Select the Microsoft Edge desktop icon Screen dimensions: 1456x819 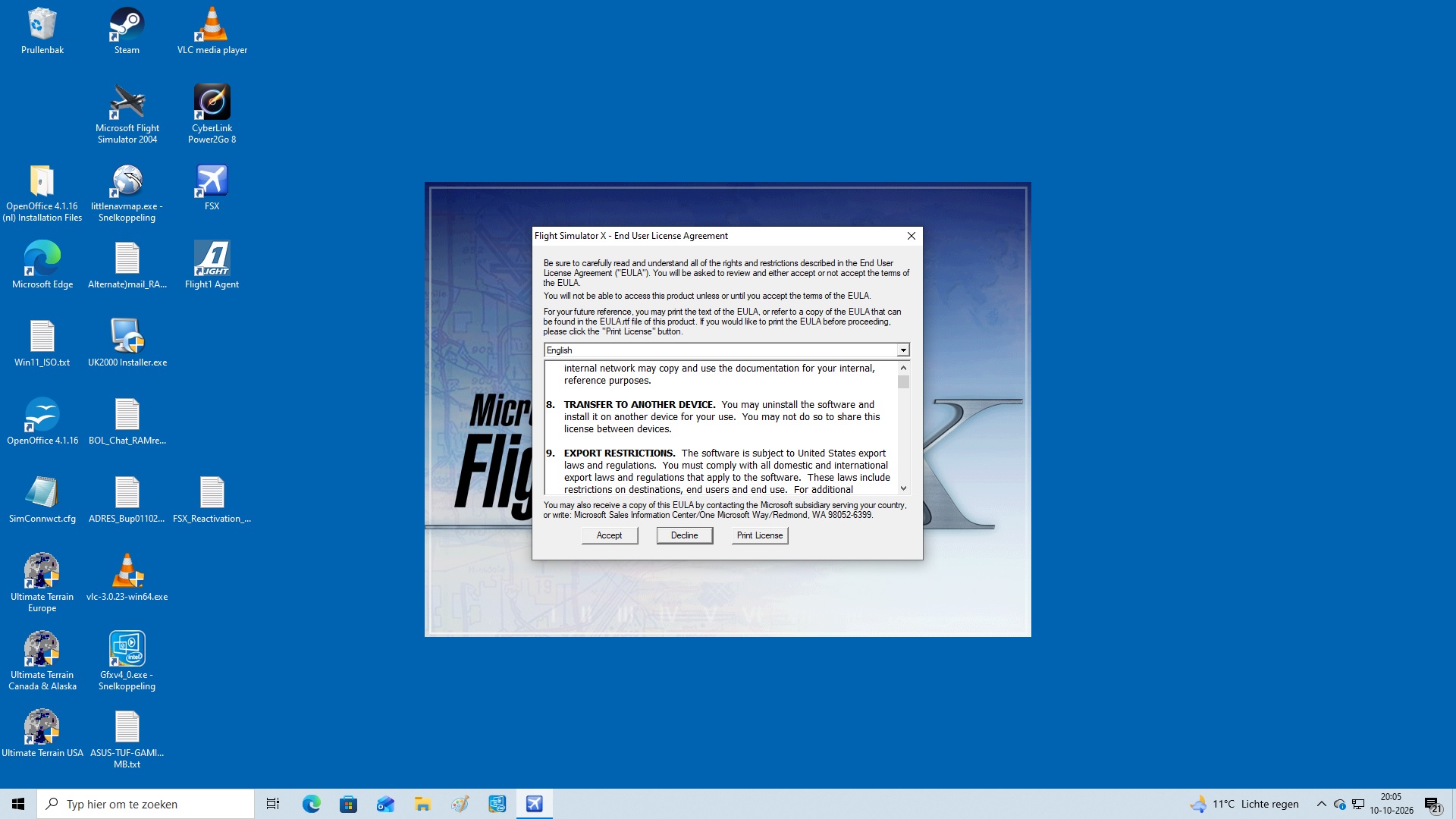coord(42,265)
